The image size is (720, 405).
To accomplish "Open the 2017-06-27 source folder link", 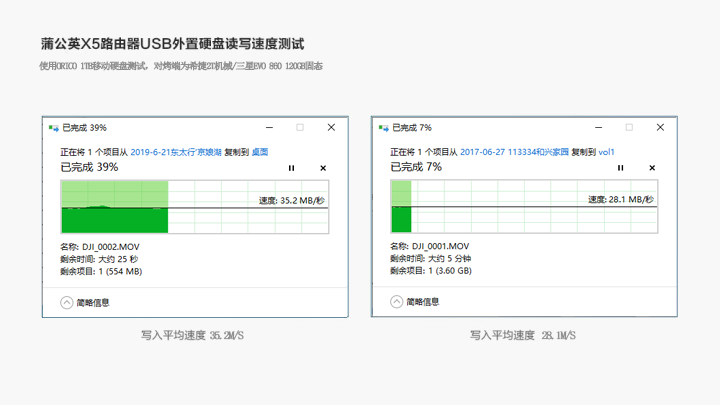I will tap(514, 153).
